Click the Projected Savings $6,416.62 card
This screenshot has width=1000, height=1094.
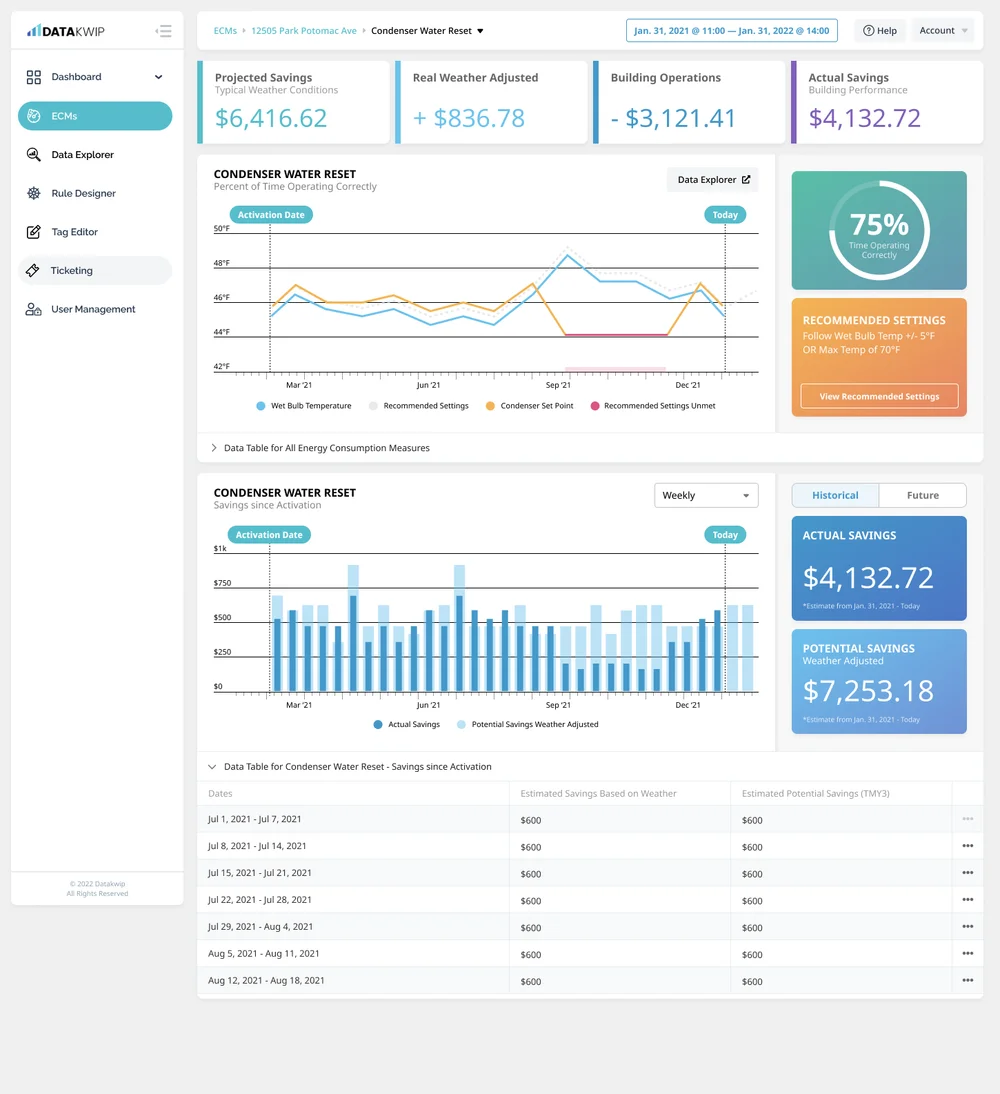[x=294, y=103]
